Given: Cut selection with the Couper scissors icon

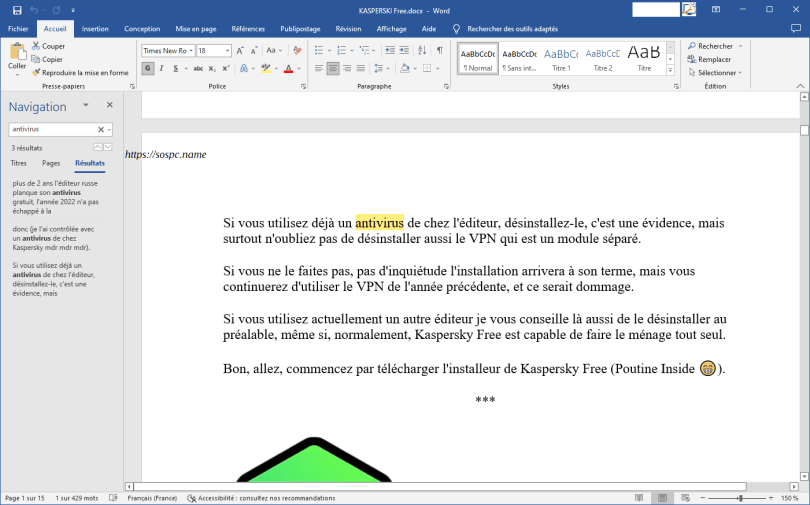Looking at the screenshot, I should click(x=36, y=46).
